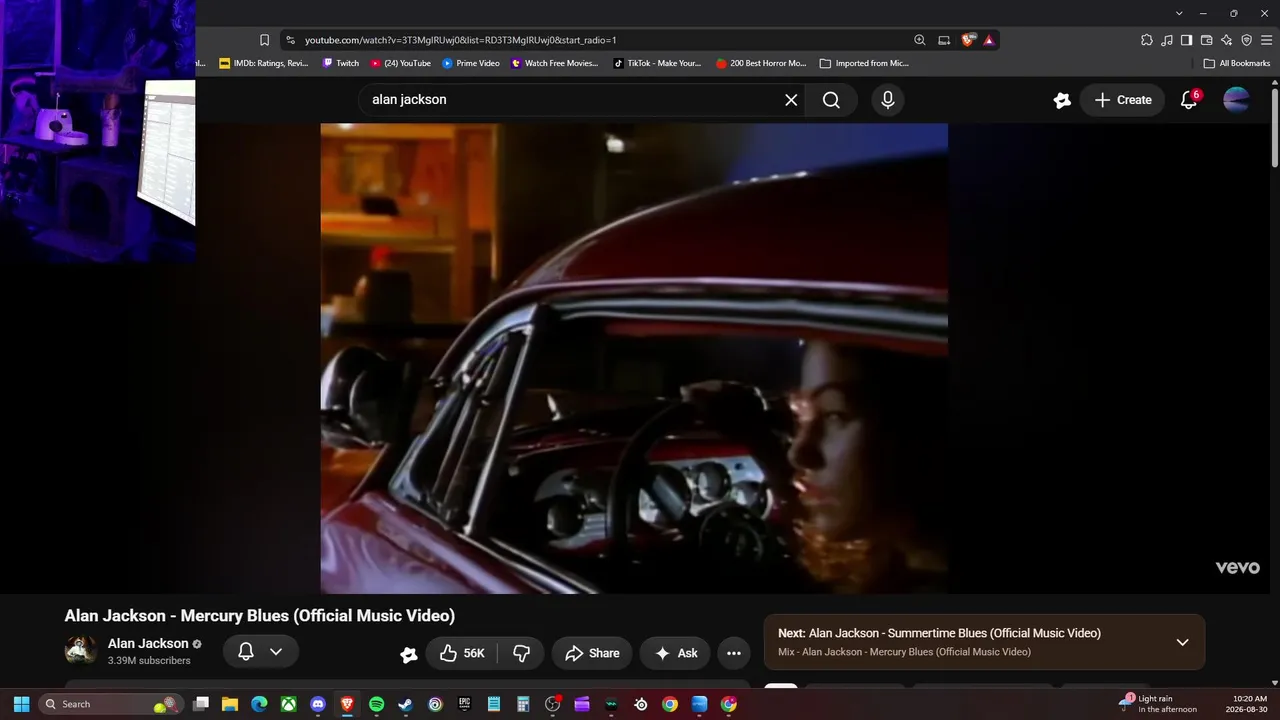
Task: Expand the subscription options chevron
Action: (276, 652)
